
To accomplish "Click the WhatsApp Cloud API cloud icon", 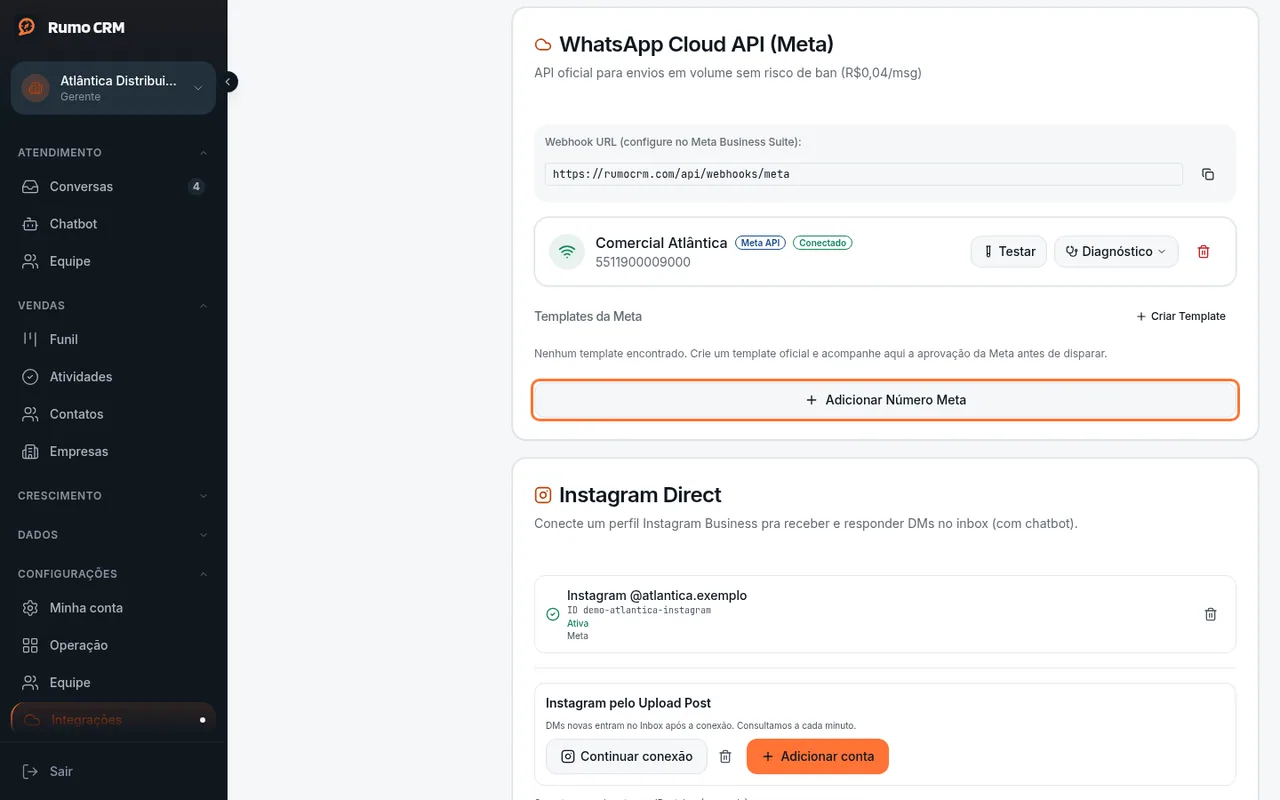I will pos(543,45).
